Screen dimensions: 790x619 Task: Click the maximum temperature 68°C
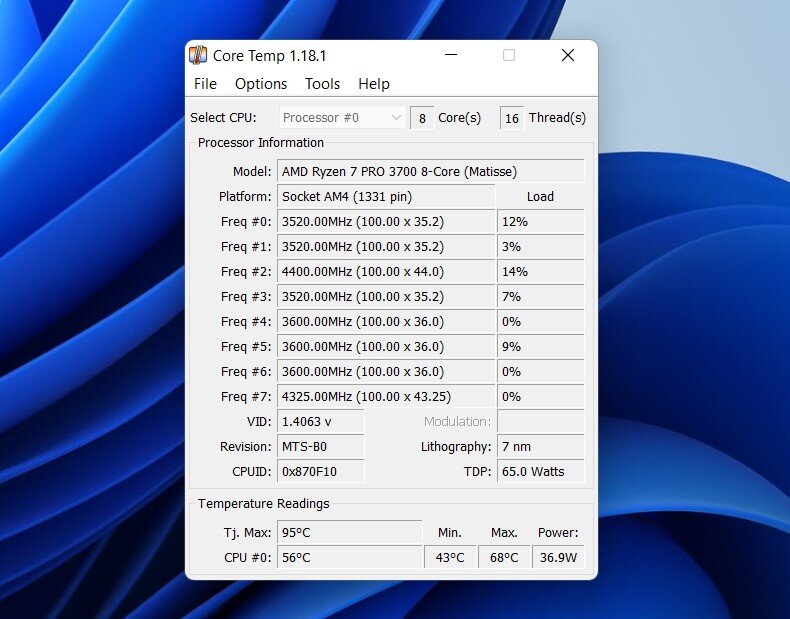pos(504,558)
